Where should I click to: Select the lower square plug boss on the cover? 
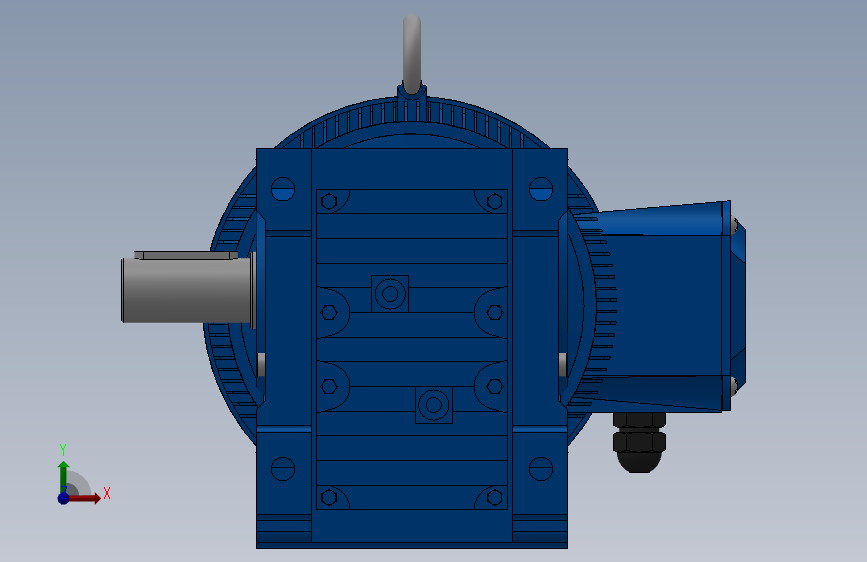(x=434, y=405)
